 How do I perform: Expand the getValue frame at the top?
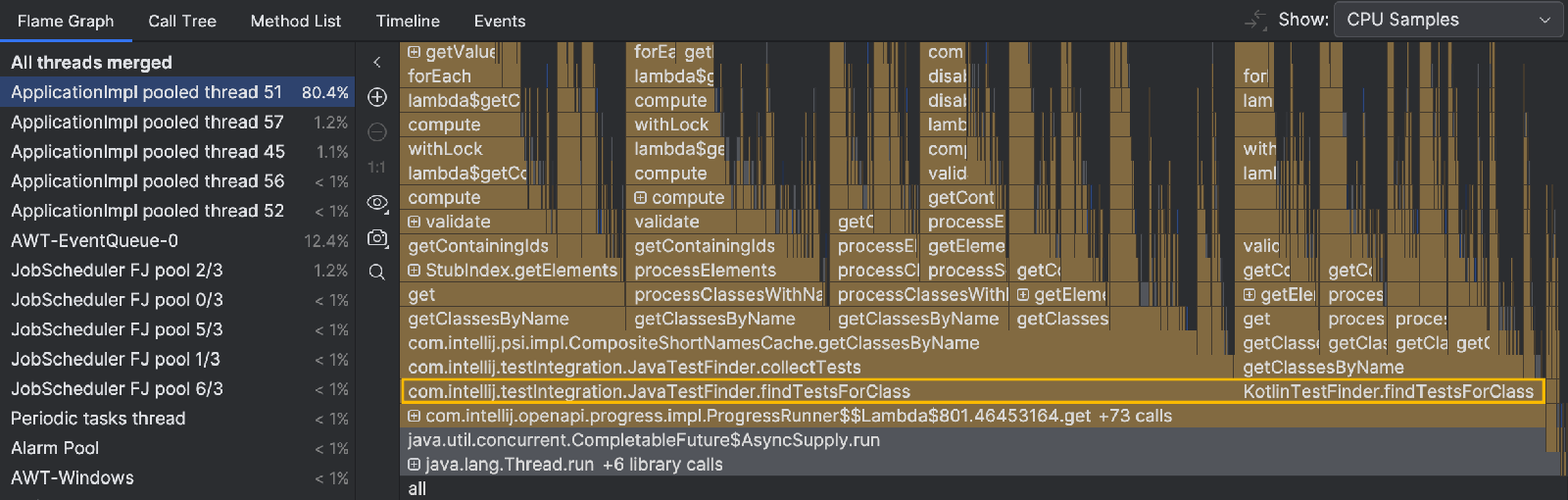tap(415, 52)
